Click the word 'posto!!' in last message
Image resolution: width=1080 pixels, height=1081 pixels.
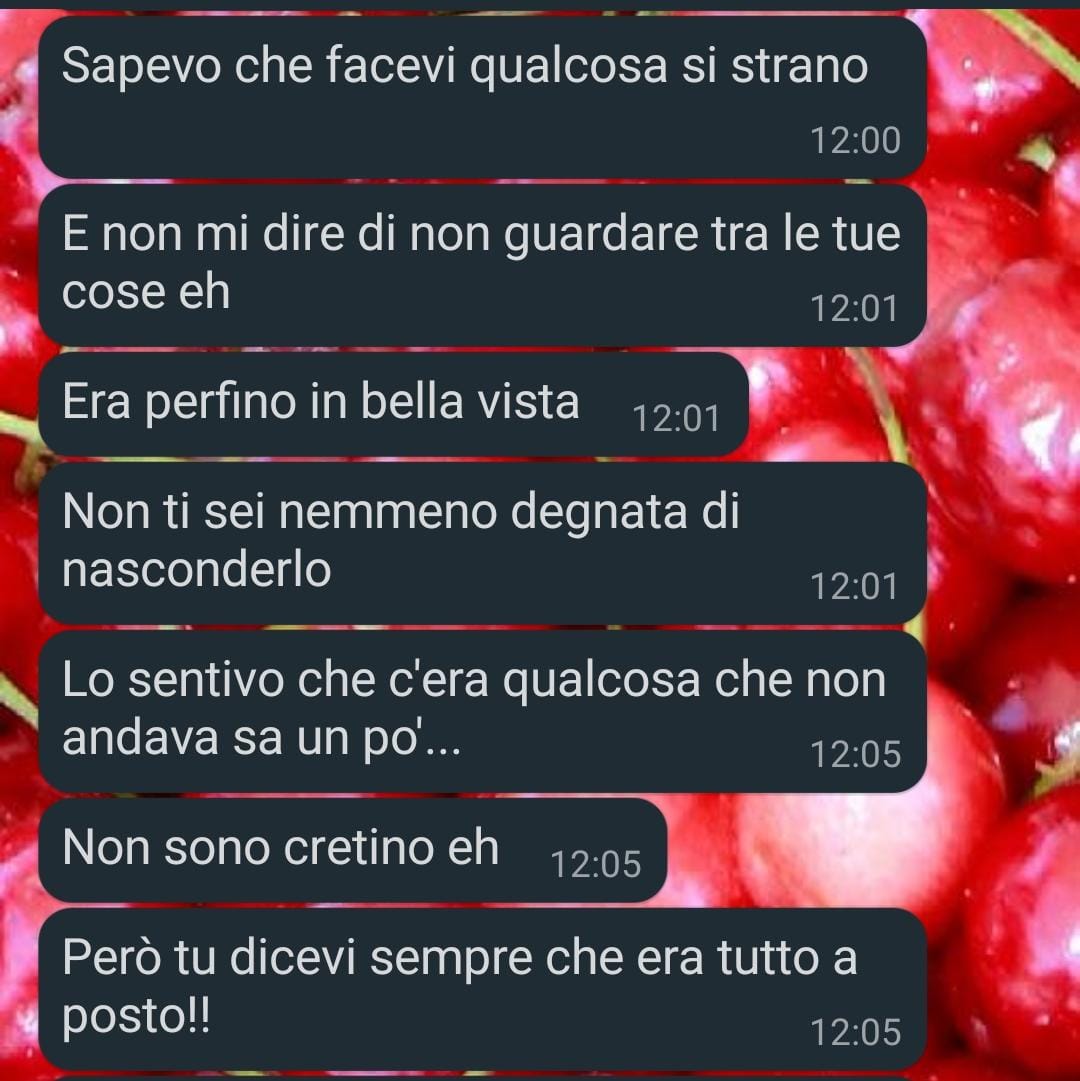(136, 1018)
